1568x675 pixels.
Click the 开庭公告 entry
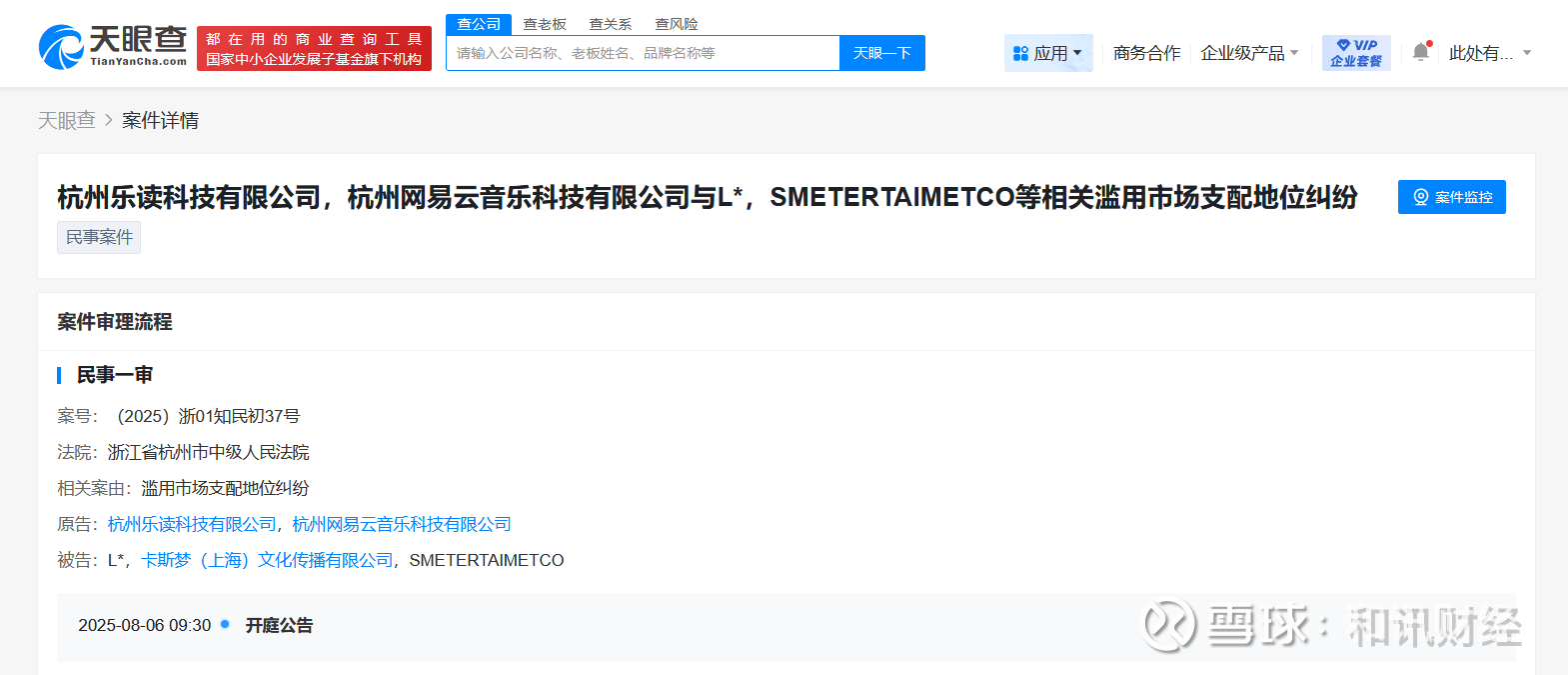279,625
